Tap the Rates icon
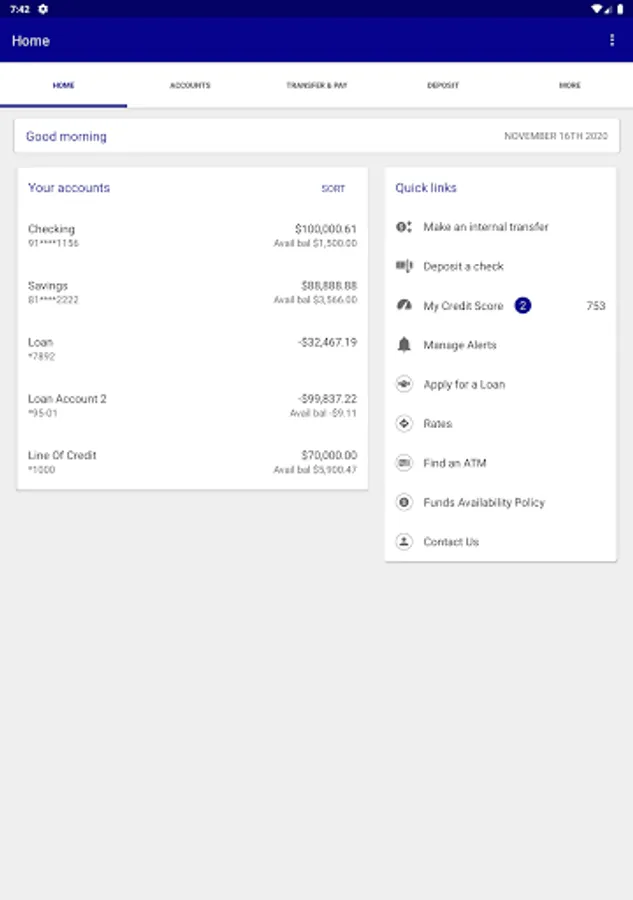This screenshot has width=633, height=900. (x=404, y=424)
